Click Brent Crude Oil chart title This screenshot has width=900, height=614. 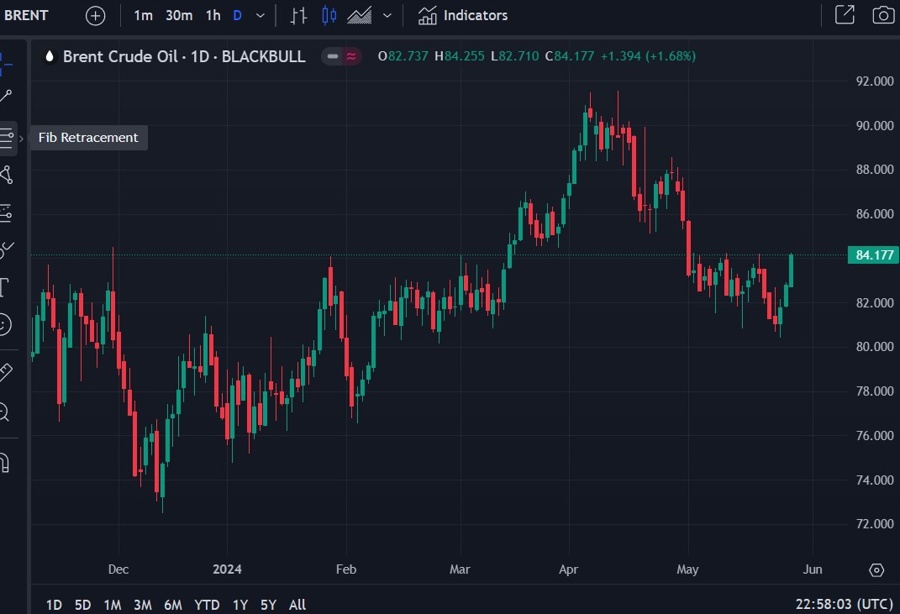184,56
